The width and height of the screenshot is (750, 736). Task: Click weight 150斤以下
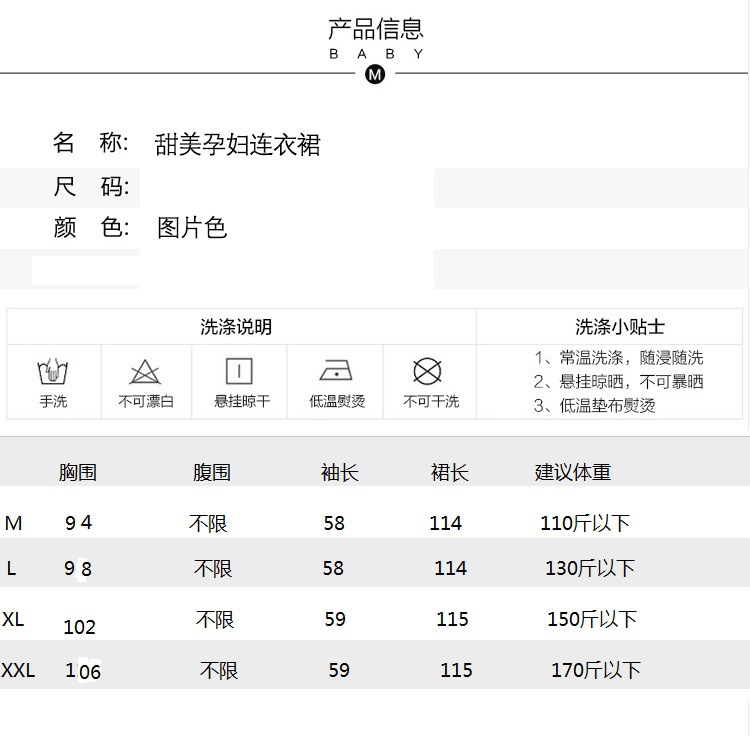(592, 619)
